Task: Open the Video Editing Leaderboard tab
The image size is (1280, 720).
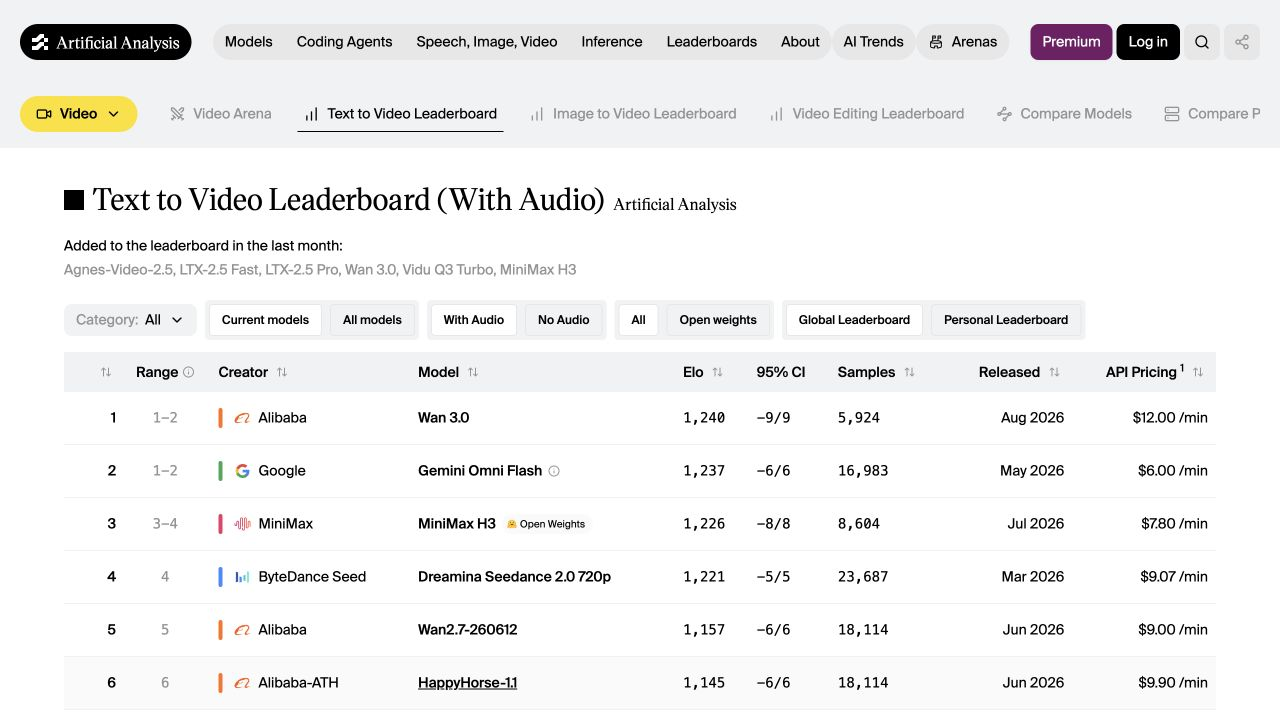Action: coord(867,114)
